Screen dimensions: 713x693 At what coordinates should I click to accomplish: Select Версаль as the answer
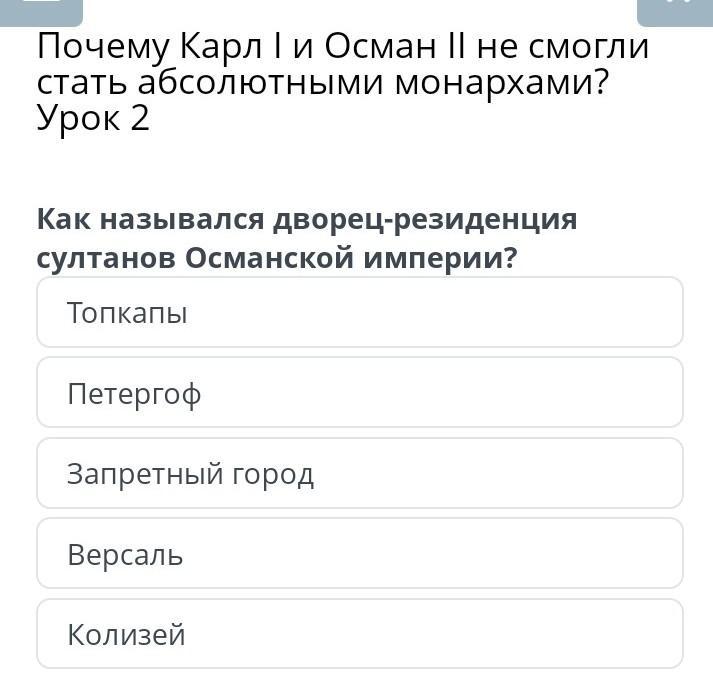coord(359,553)
